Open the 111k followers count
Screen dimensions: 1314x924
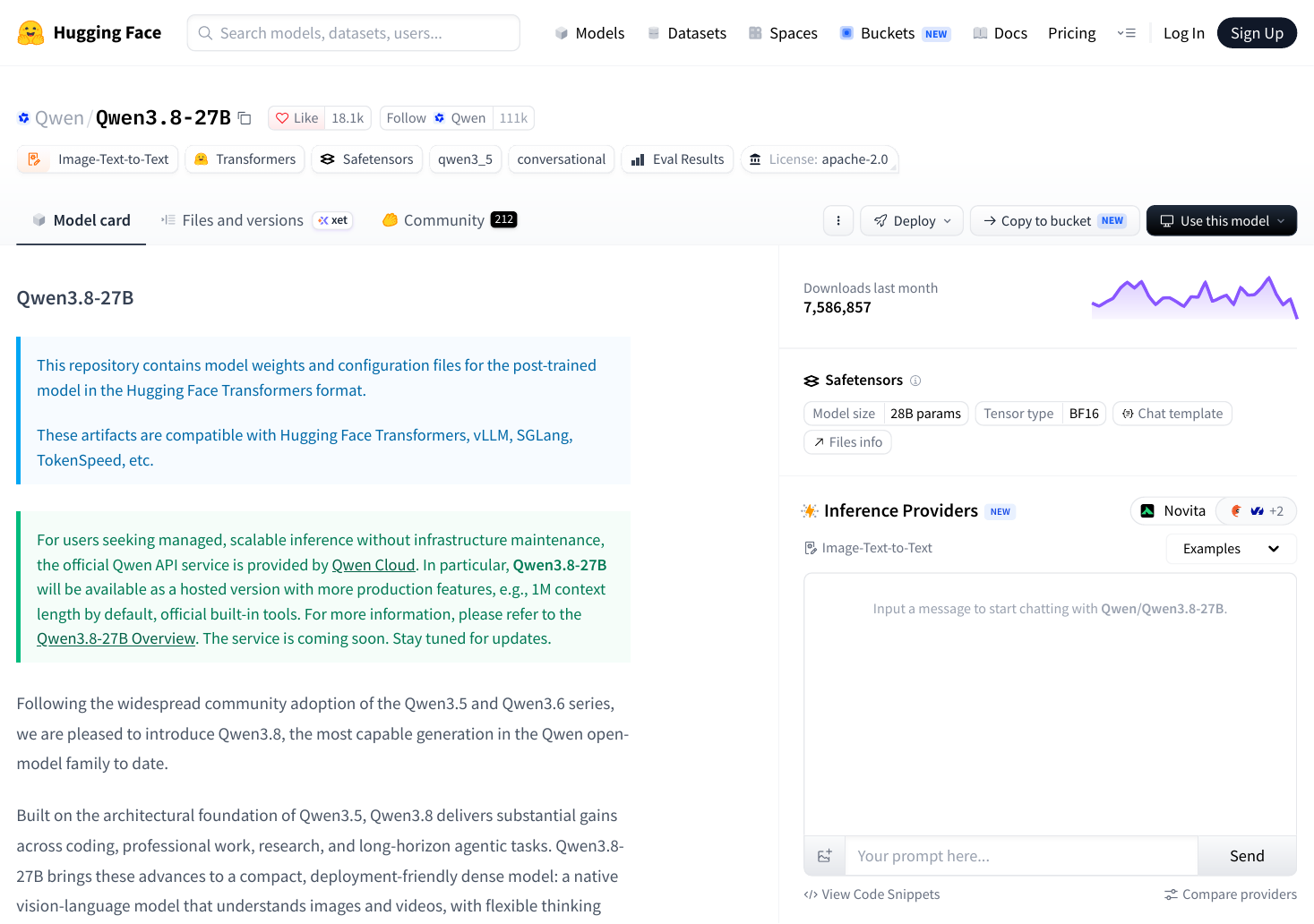pos(513,118)
